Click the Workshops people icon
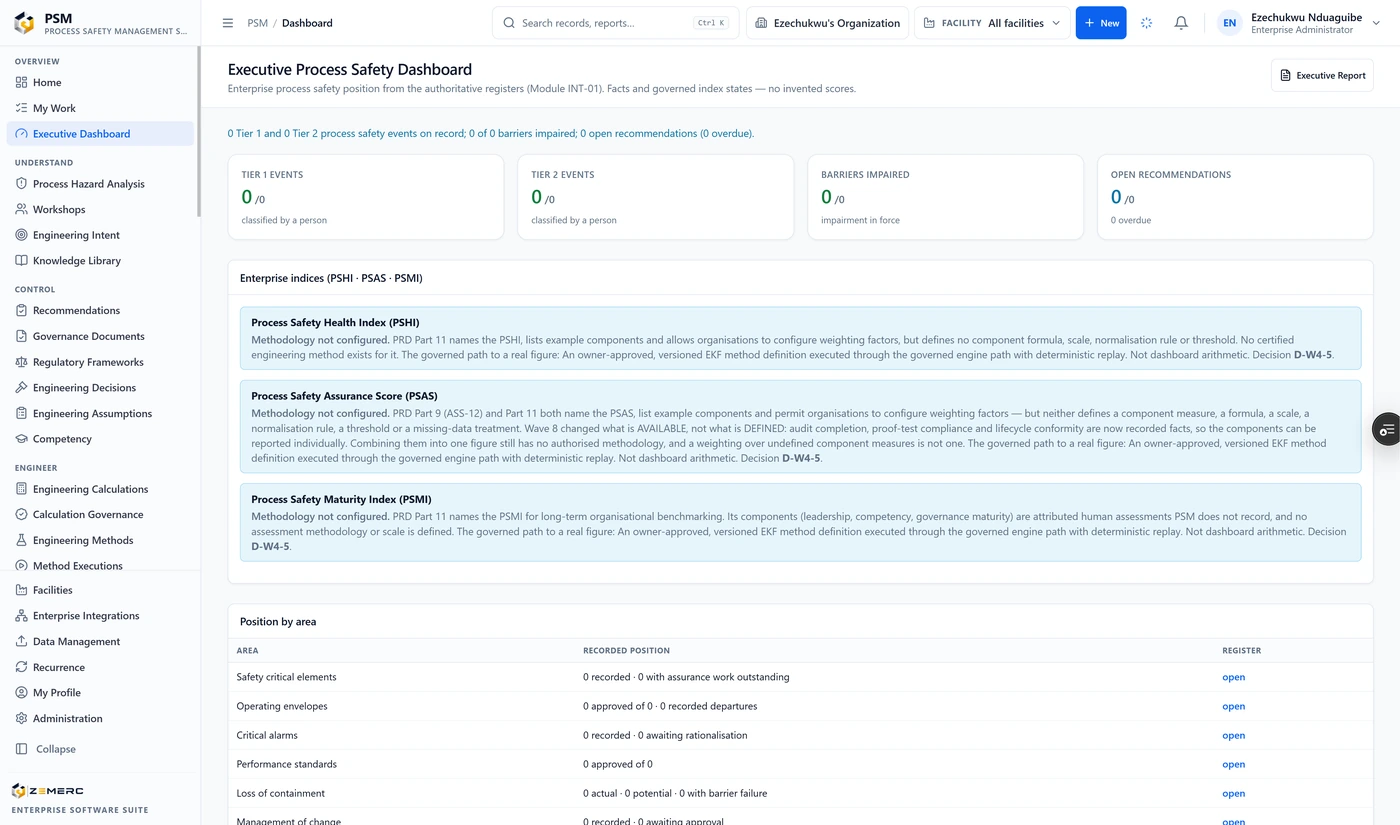This screenshot has height=825, width=1400. (21, 209)
